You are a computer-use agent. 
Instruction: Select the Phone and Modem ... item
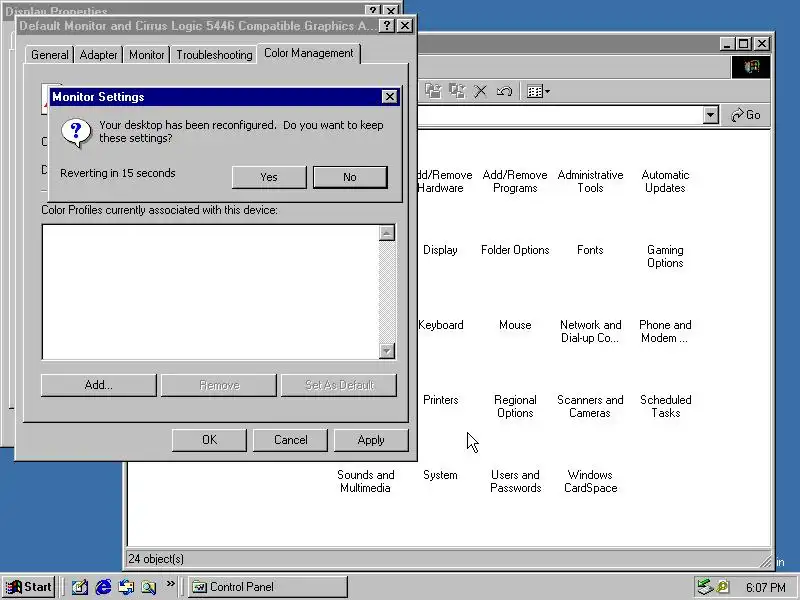point(665,331)
